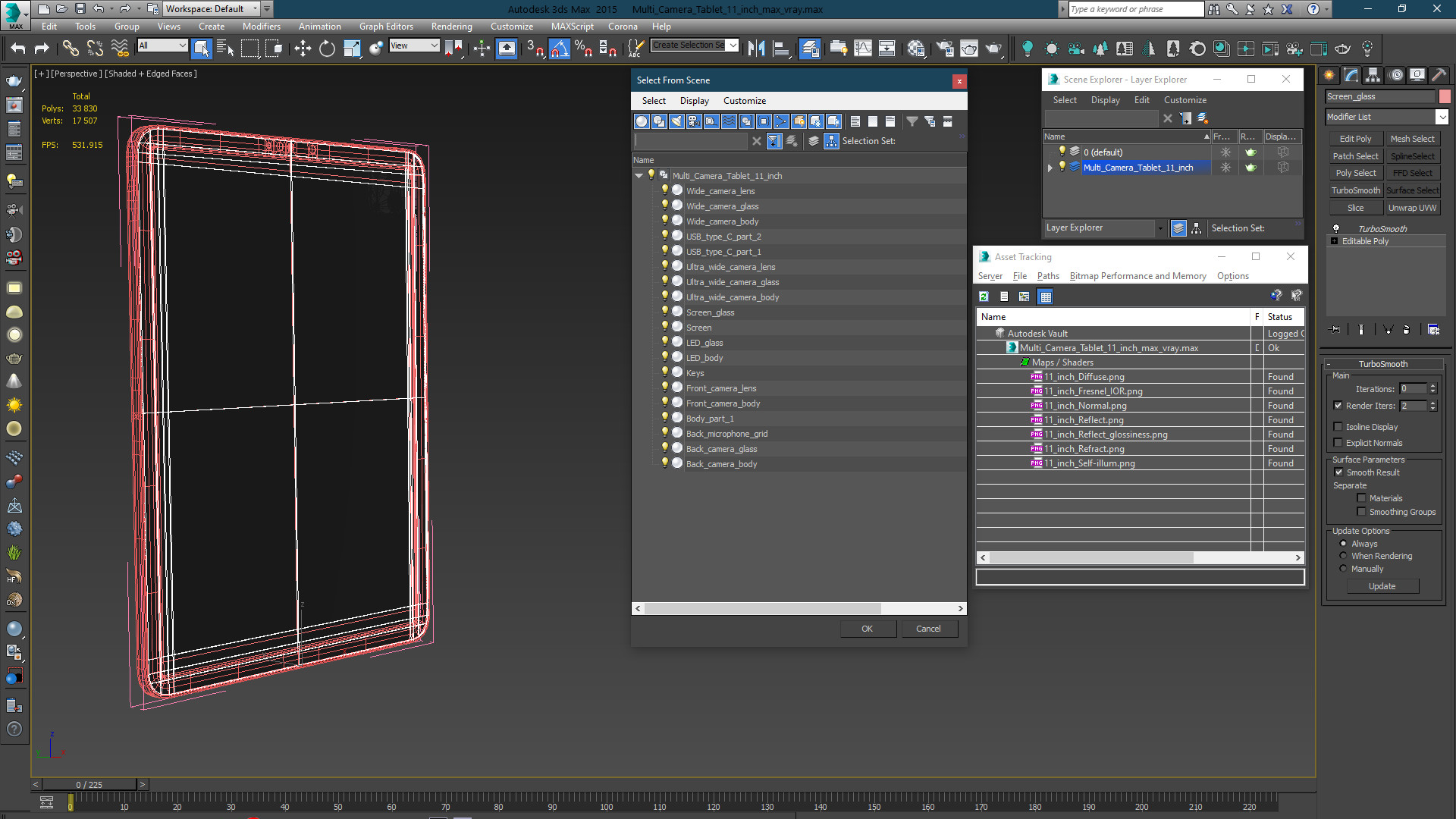Screen dimensions: 1456x819
Task: Refresh the Asset Tracking list
Action: [984, 297]
